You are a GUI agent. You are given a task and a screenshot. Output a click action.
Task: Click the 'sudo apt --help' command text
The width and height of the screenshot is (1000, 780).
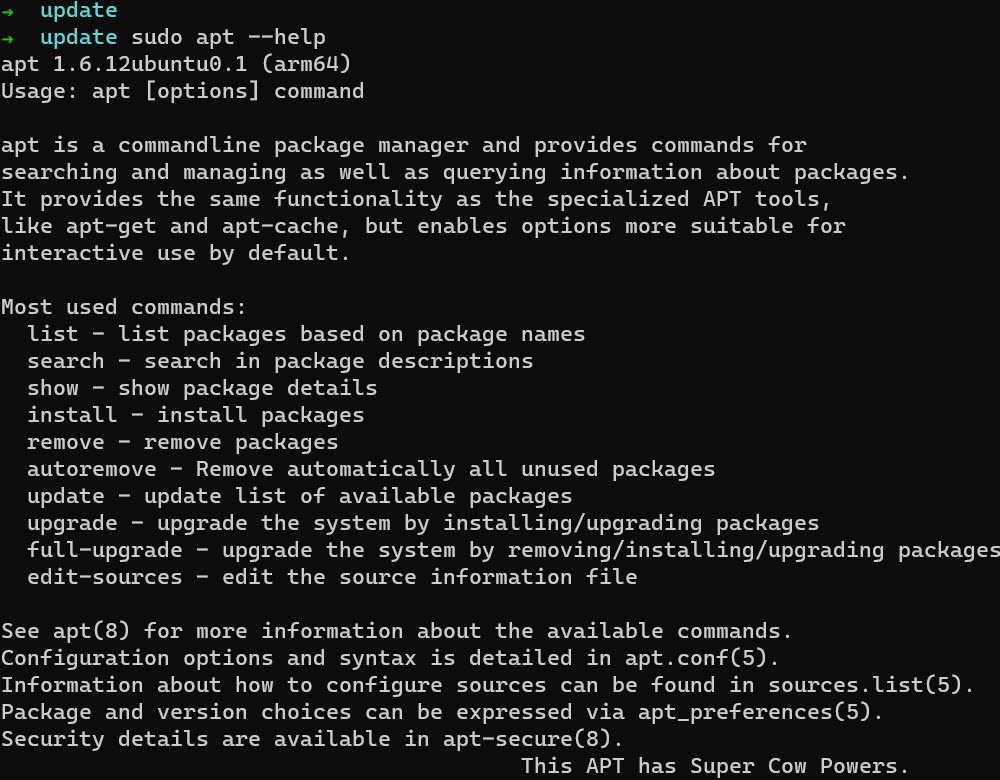(x=228, y=38)
